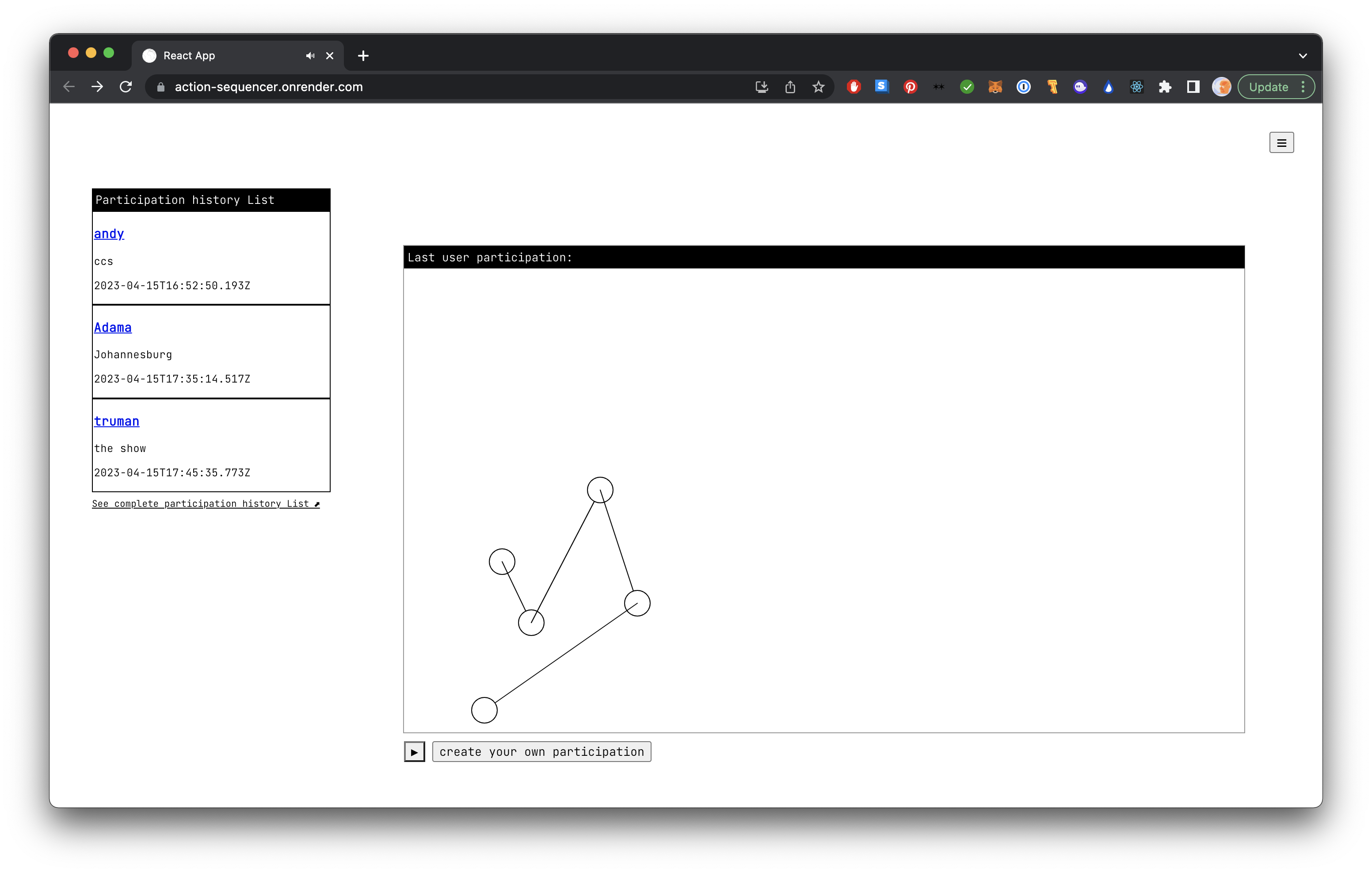Screen dimensions: 1372x873
Task: Select the React App tab
Action: (238, 55)
